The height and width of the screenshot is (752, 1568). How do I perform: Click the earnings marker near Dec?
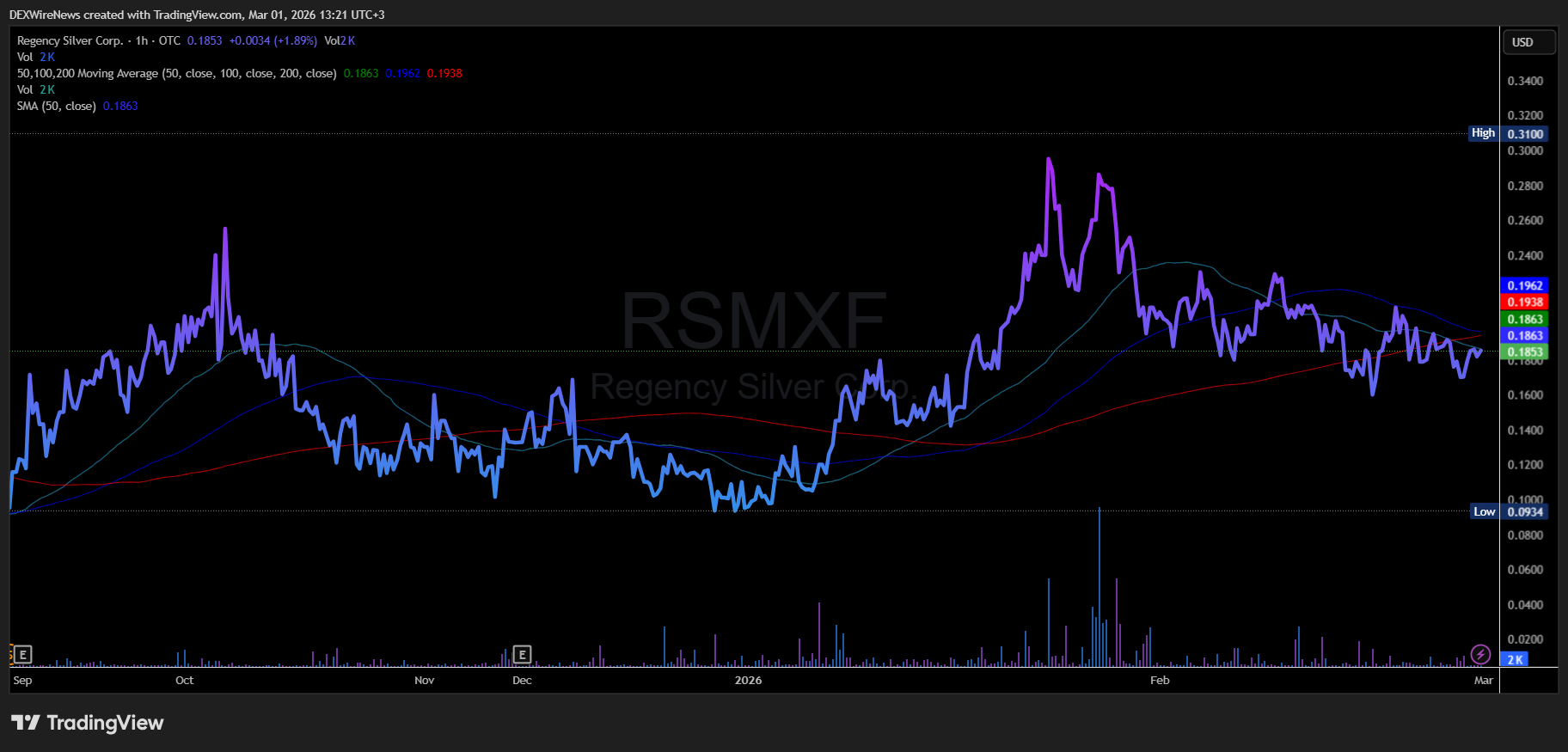(522, 655)
